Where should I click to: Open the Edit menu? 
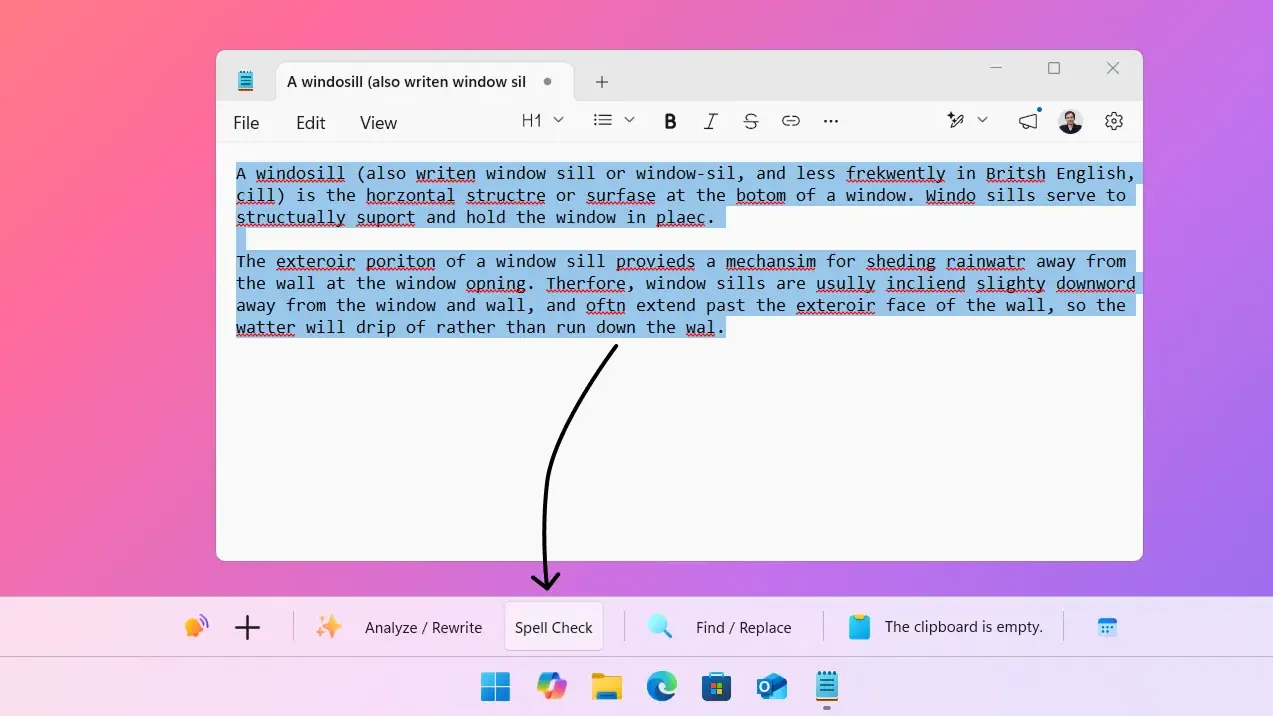point(311,123)
